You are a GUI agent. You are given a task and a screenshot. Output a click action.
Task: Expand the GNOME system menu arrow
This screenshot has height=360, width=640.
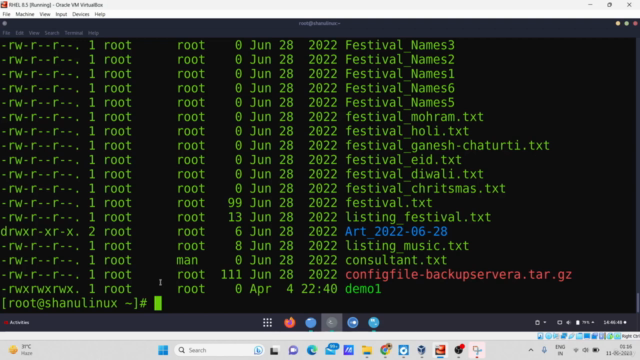tap(593, 322)
